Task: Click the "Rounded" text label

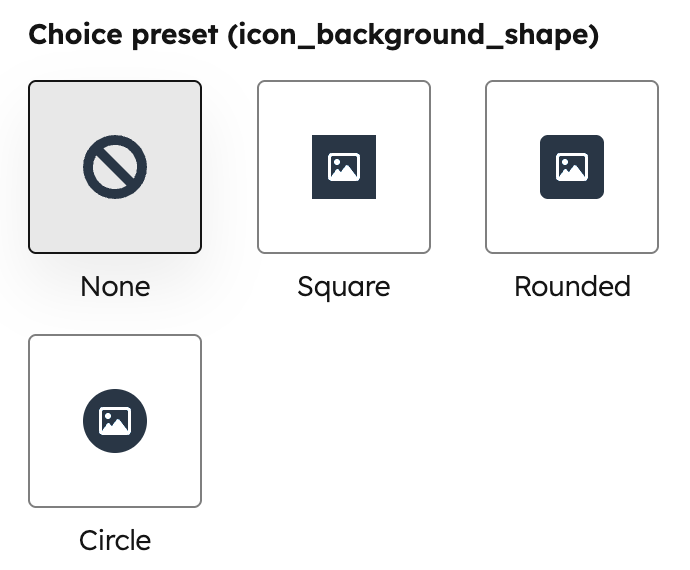Action: tap(572, 287)
